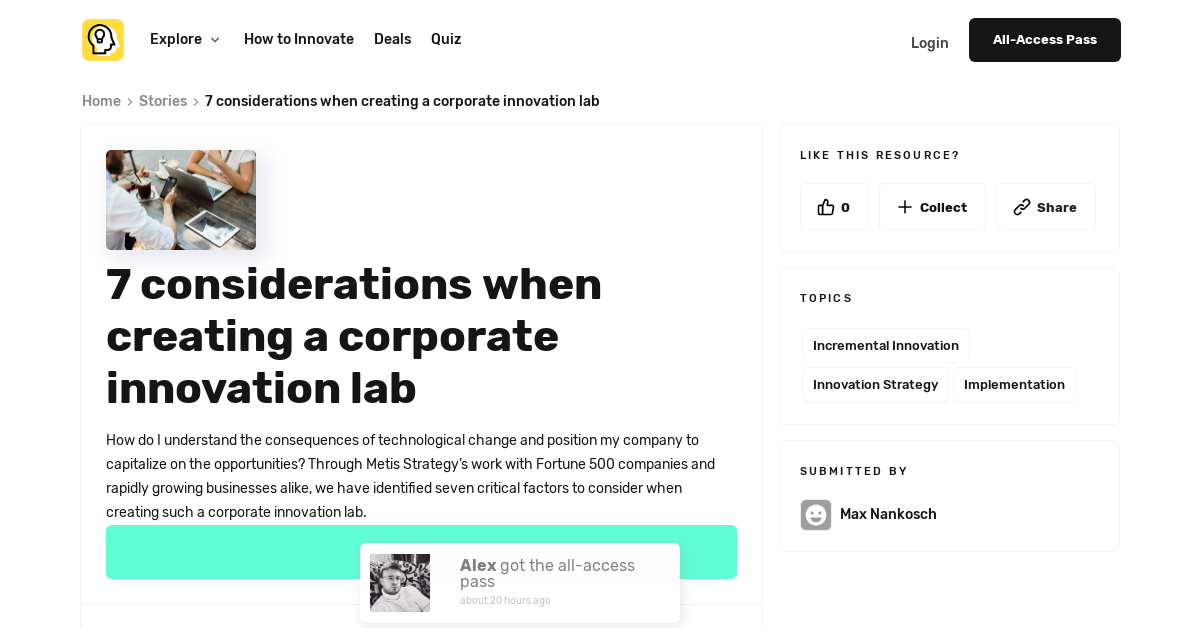The width and height of the screenshot is (1200, 628).
Task: Toggle the like on this resource
Action: (x=834, y=207)
